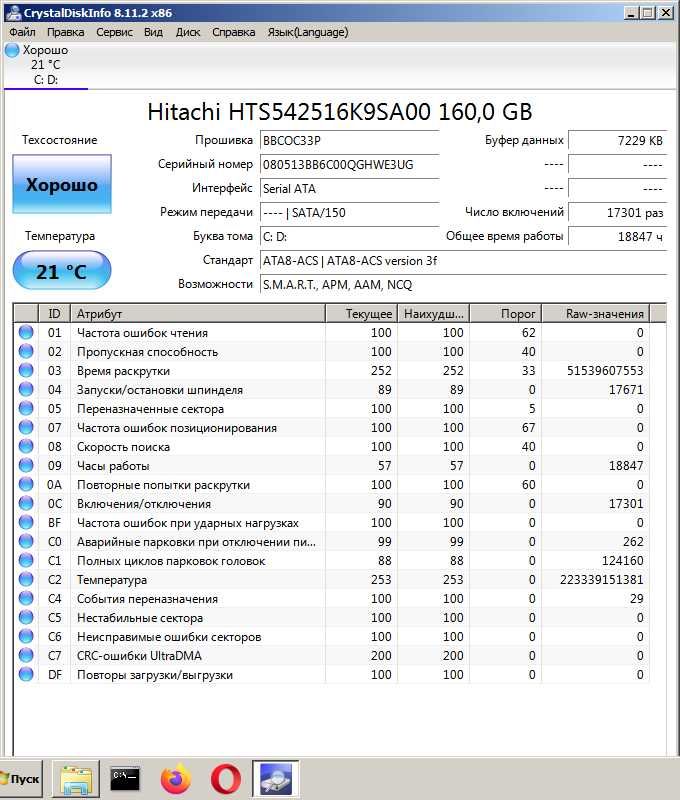The width and height of the screenshot is (680, 800).
Task: Click the status icon for attribute C0
Action: pyautogui.click(x=26, y=541)
